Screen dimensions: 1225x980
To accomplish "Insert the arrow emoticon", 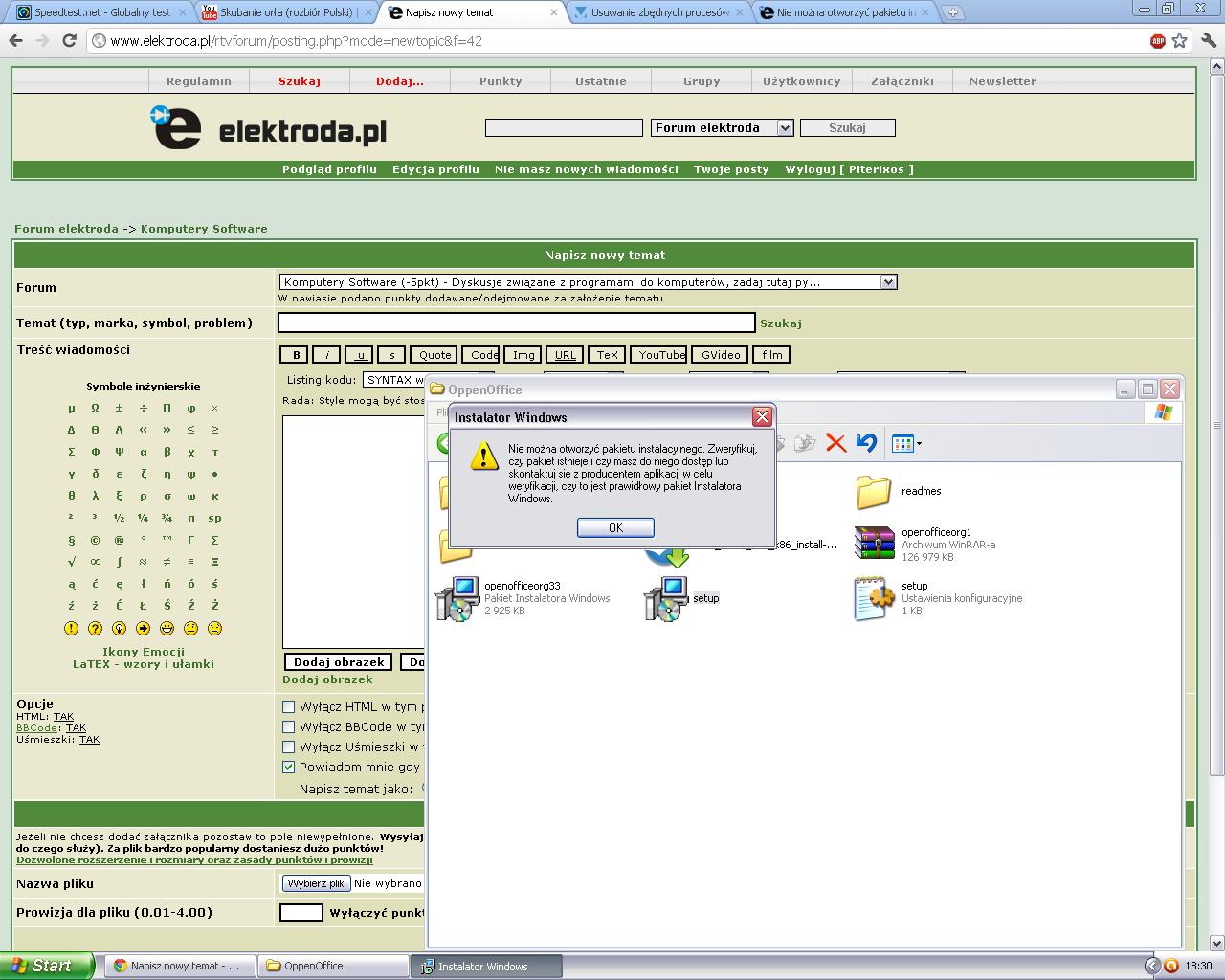I will point(143,629).
